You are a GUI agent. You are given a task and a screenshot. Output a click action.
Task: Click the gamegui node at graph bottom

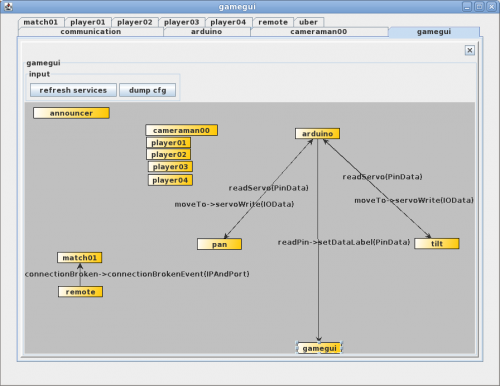pos(319,348)
